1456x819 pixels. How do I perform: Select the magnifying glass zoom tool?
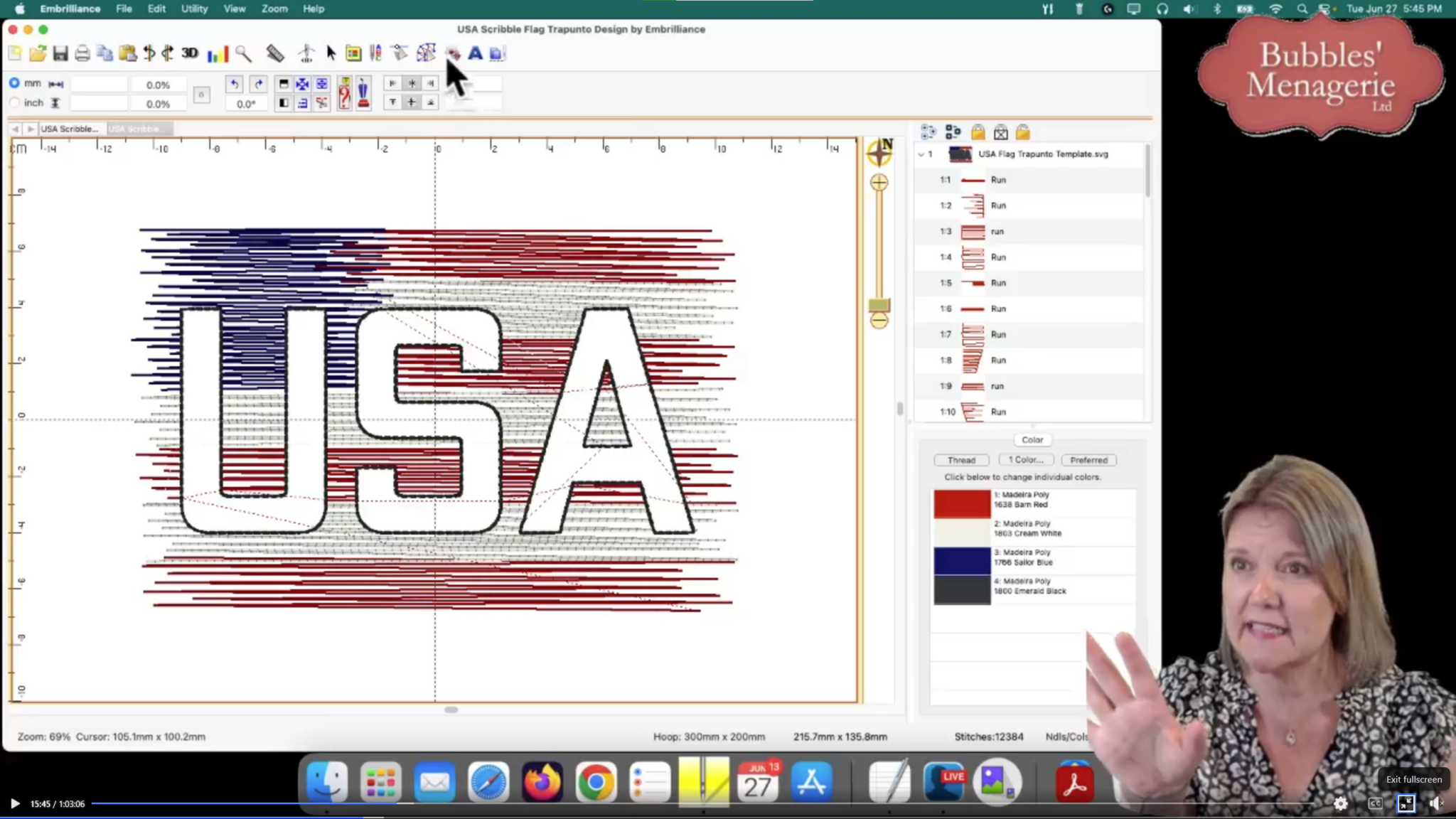(243, 53)
